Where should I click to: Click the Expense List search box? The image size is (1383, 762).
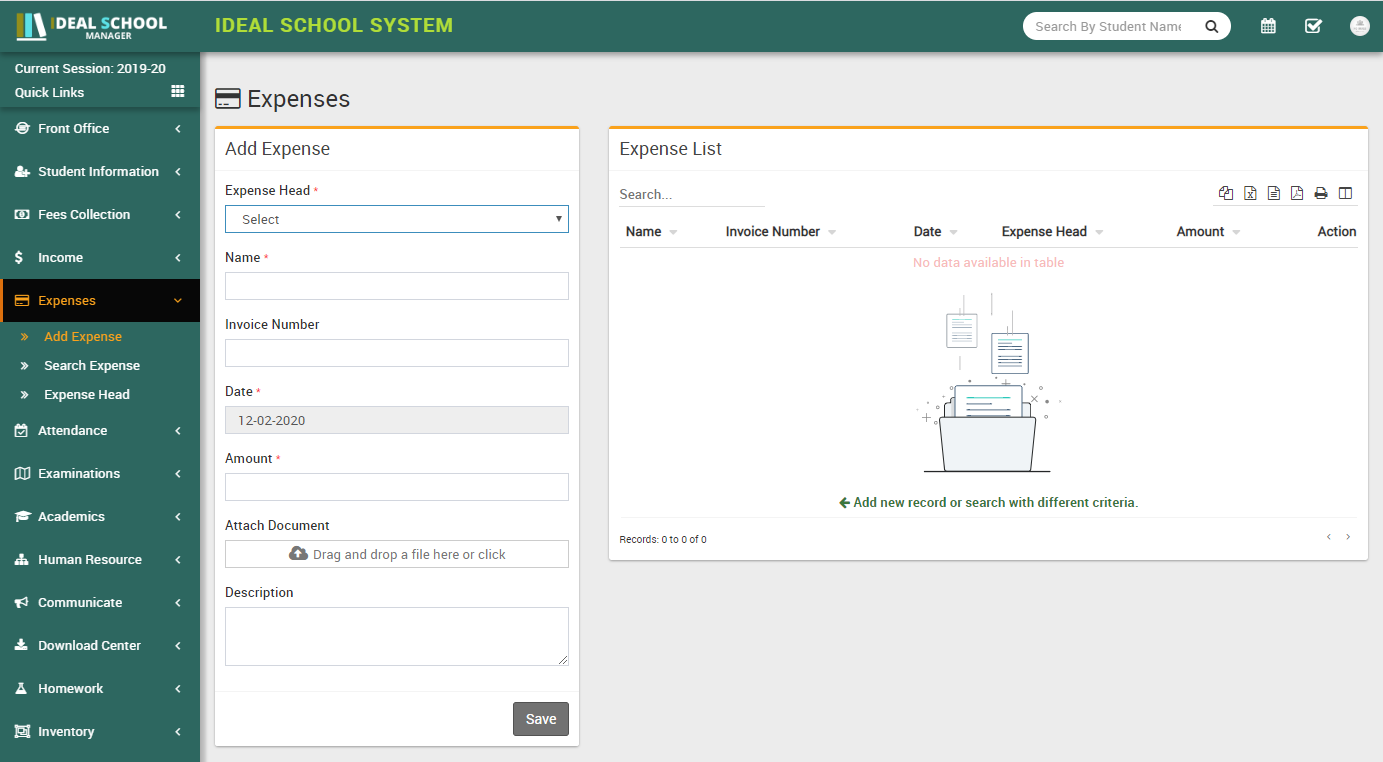[x=692, y=194]
